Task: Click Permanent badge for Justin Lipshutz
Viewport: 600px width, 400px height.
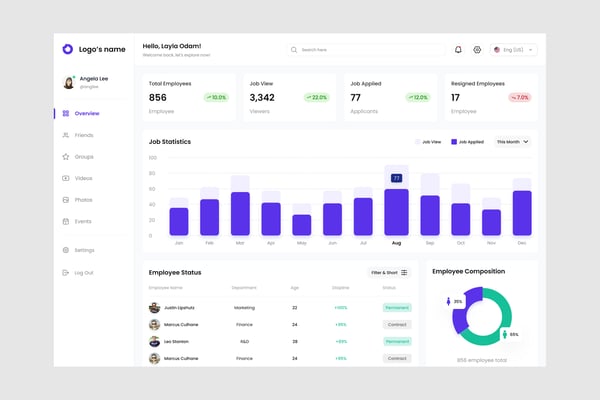Action: [x=397, y=307]
